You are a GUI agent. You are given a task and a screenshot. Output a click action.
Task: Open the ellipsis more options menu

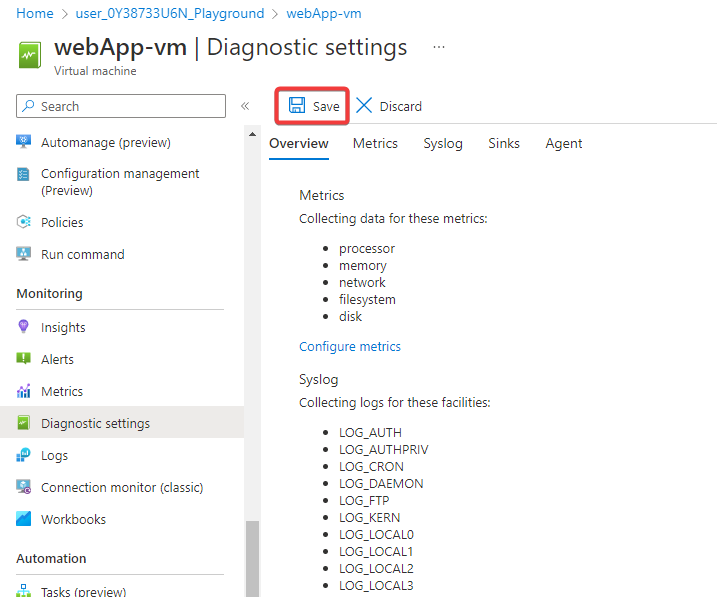pyautogui.click(x=438, y=47)
